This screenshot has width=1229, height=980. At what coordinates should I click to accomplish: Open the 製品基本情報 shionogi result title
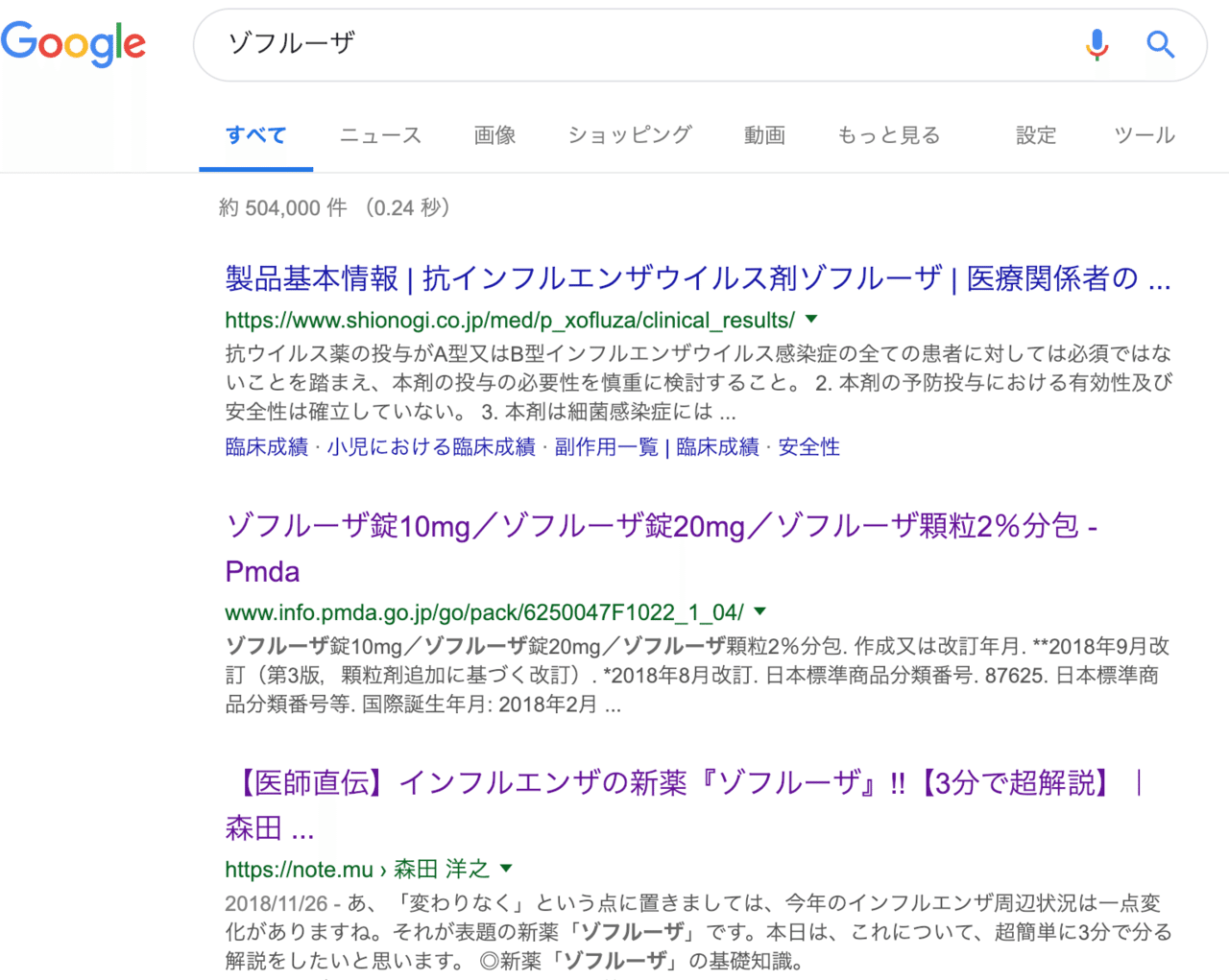pos(698,278)
